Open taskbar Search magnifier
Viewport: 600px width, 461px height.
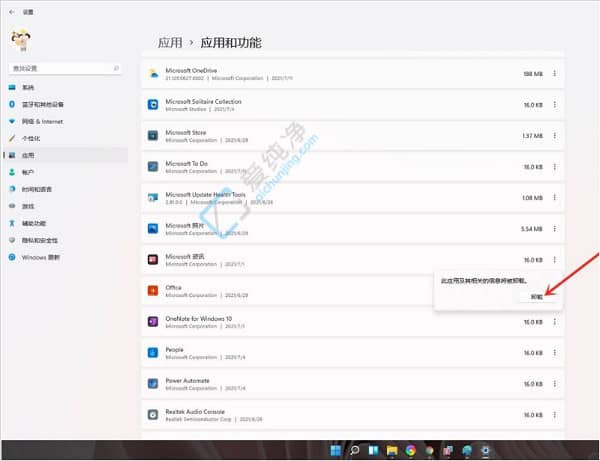(355, 450)
